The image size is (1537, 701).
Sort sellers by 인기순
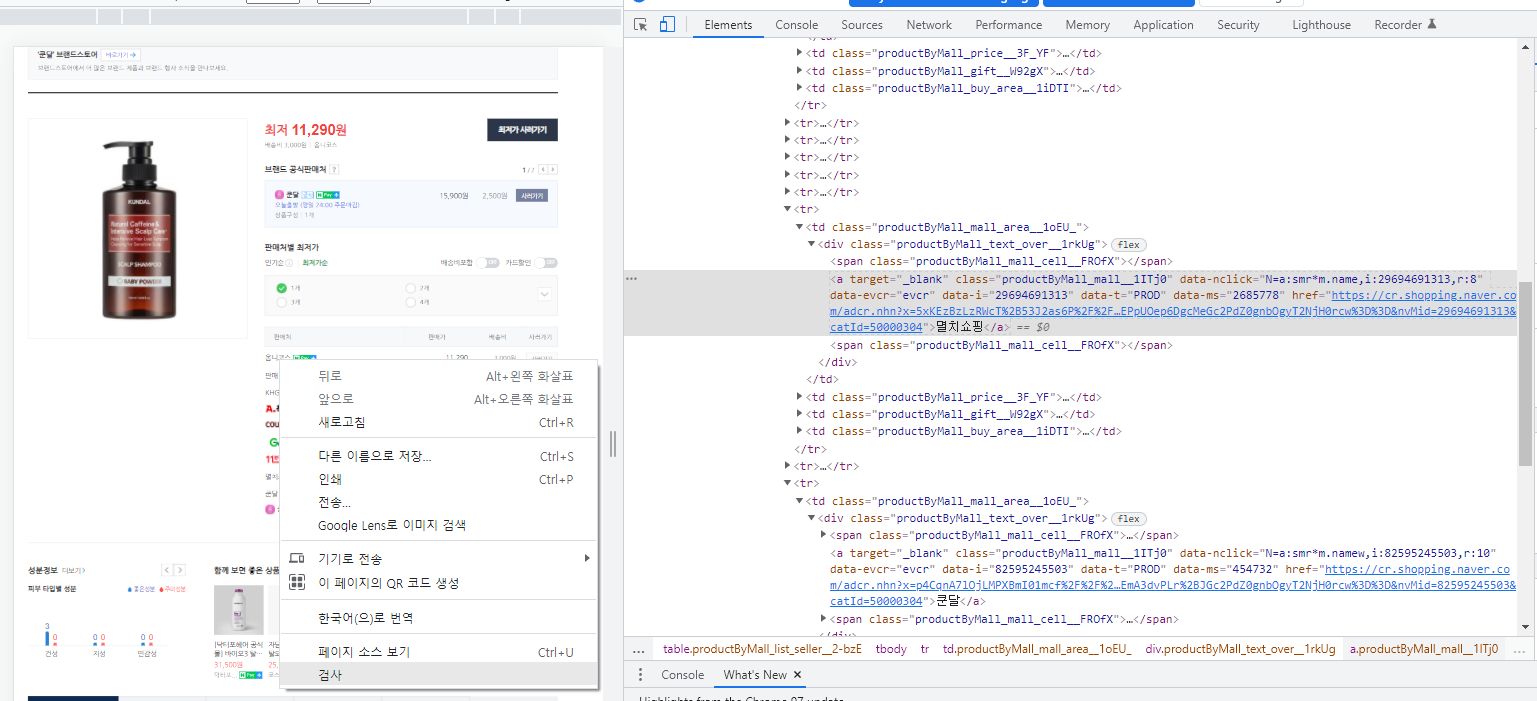pos(274,263)
